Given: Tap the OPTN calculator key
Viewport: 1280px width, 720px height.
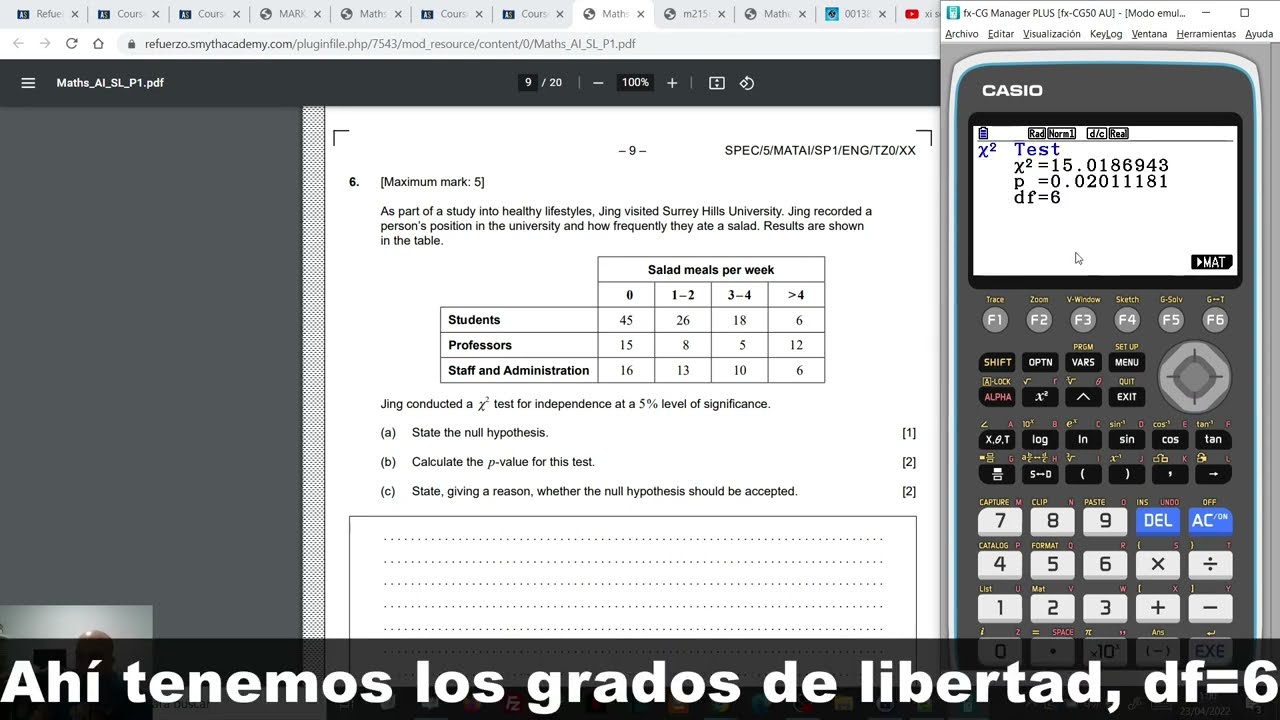Looking at the screenshot, I should [1040, 362].
